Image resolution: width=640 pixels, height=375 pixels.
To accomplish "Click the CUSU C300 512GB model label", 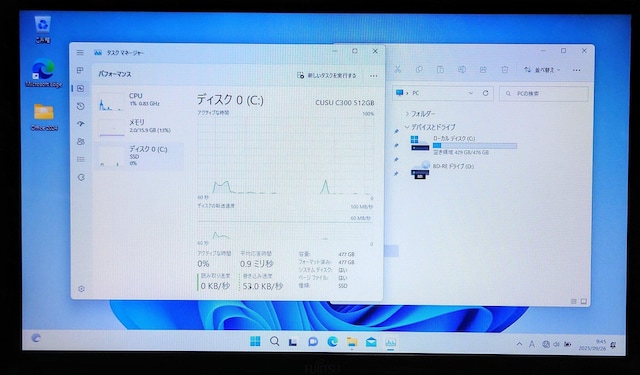I will click(345, 102).
